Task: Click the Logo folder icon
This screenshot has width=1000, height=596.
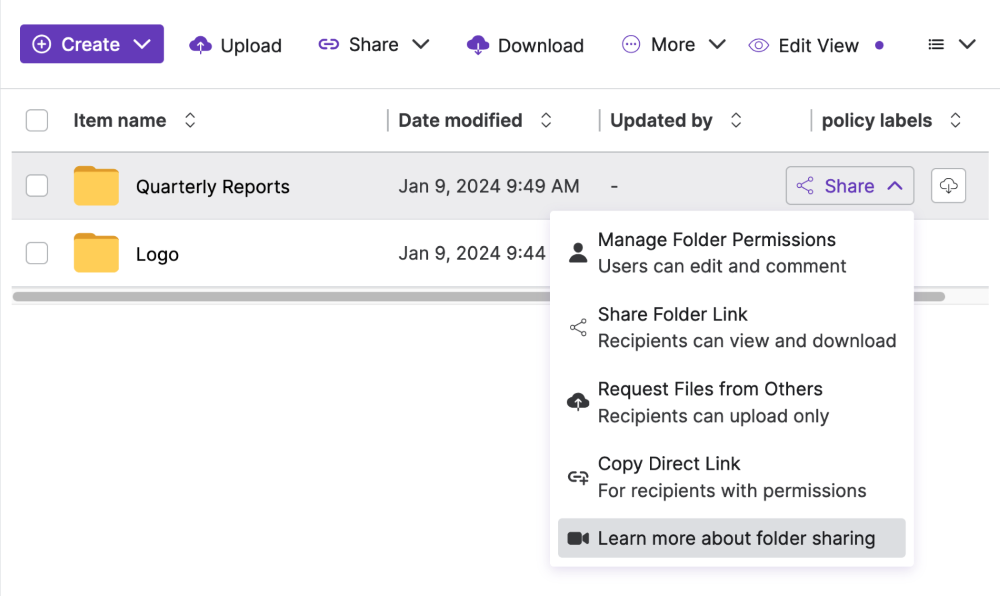Action: pos(96,254)
